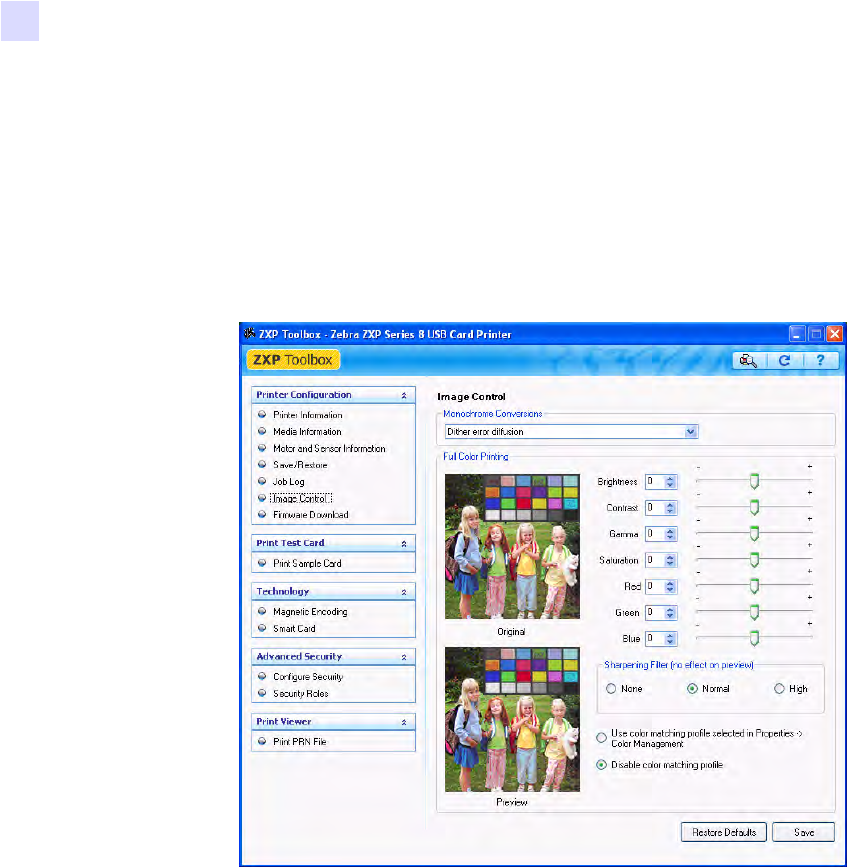Enable use color matching profile option
This screenshot has width=847, height=867.
coord(602,738)
